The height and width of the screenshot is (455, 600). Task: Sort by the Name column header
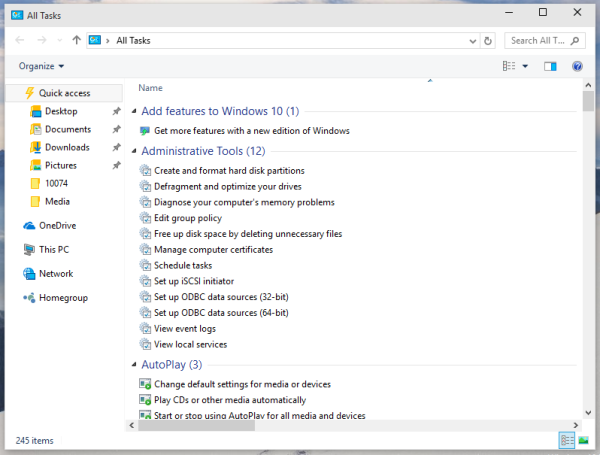click(x=150, y=88)
